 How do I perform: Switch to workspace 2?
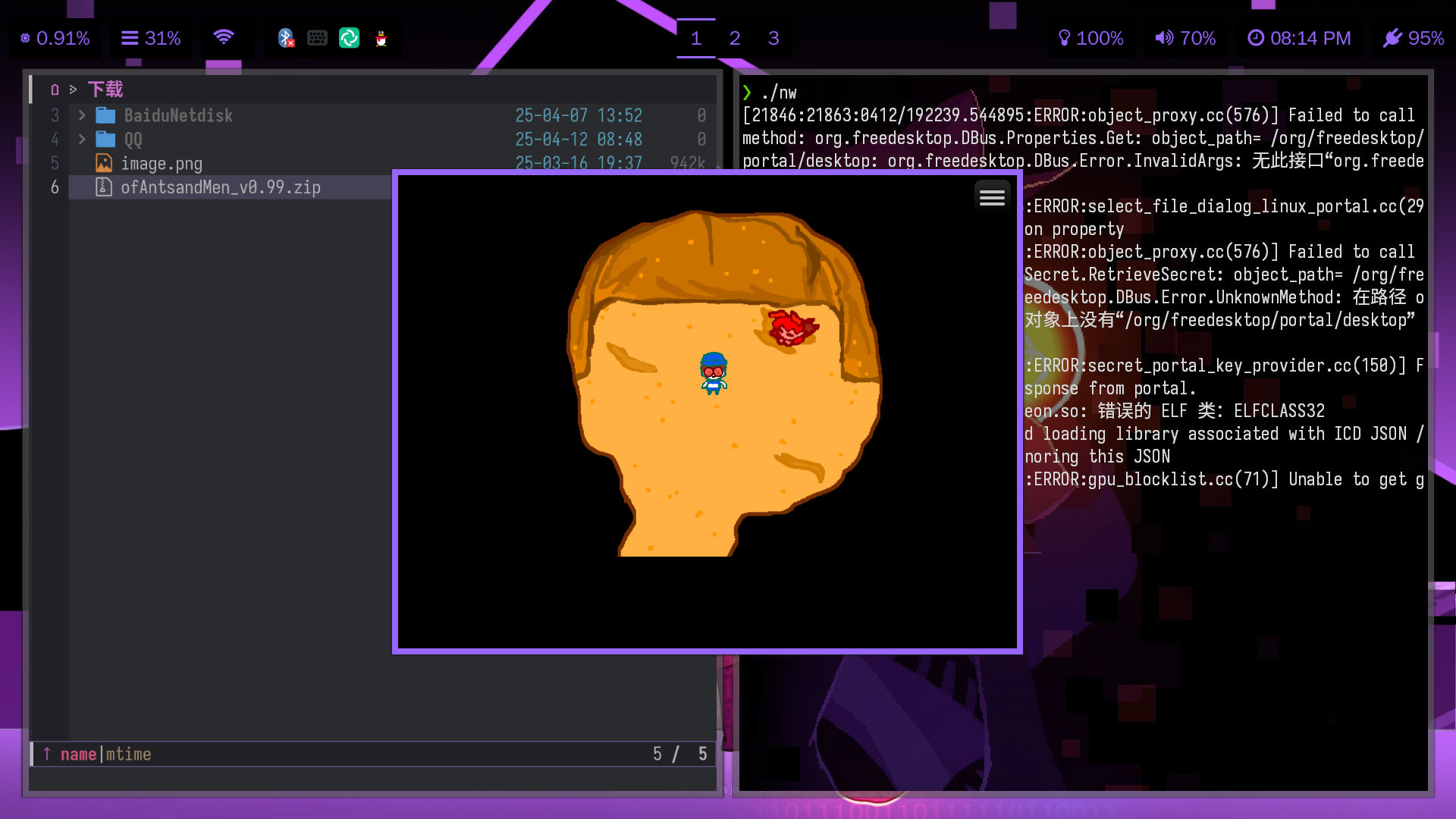pyautogui.click(x=735, y=38)
